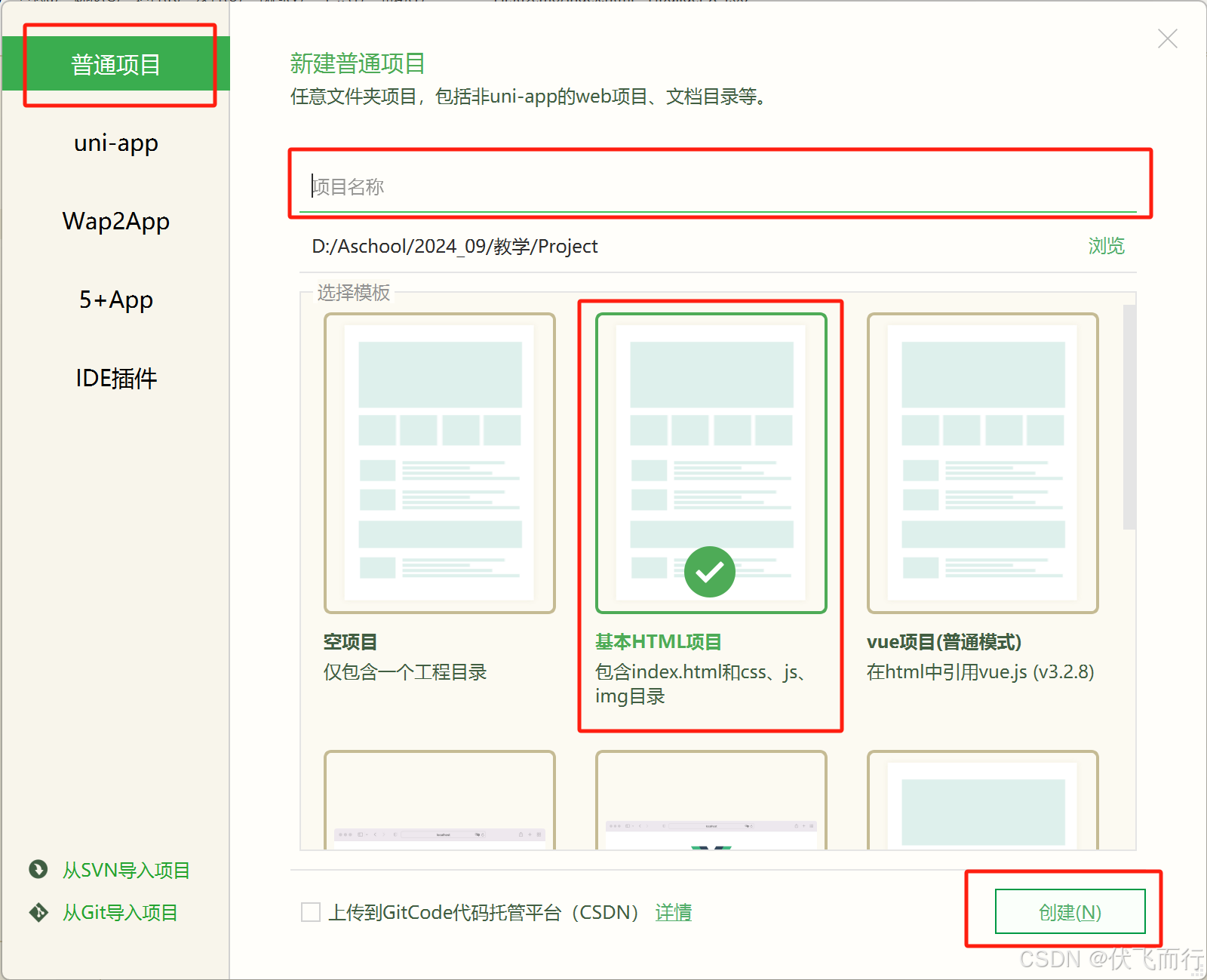Click the green checkmark on selected template

tap(709, 572)
